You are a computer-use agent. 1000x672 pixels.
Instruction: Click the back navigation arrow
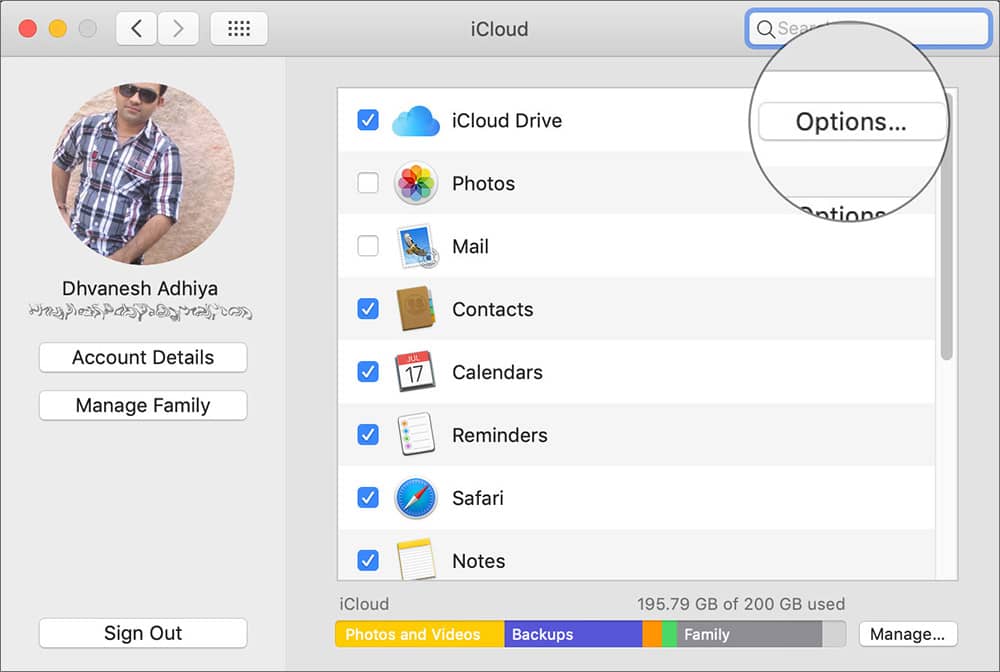[136, 28]
